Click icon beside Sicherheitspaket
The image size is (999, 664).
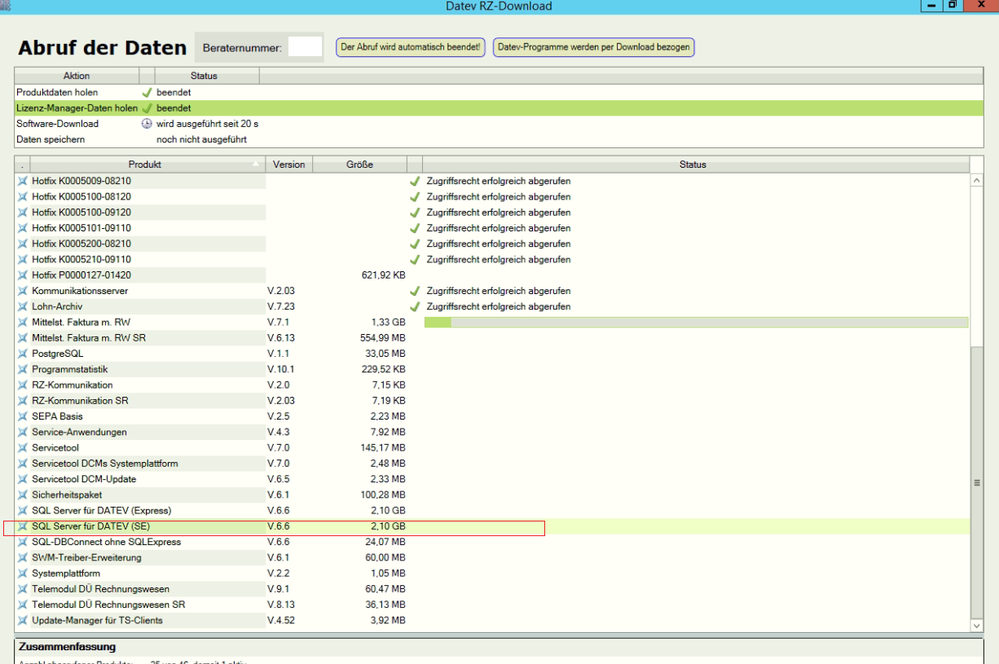(x=22, y=494)
